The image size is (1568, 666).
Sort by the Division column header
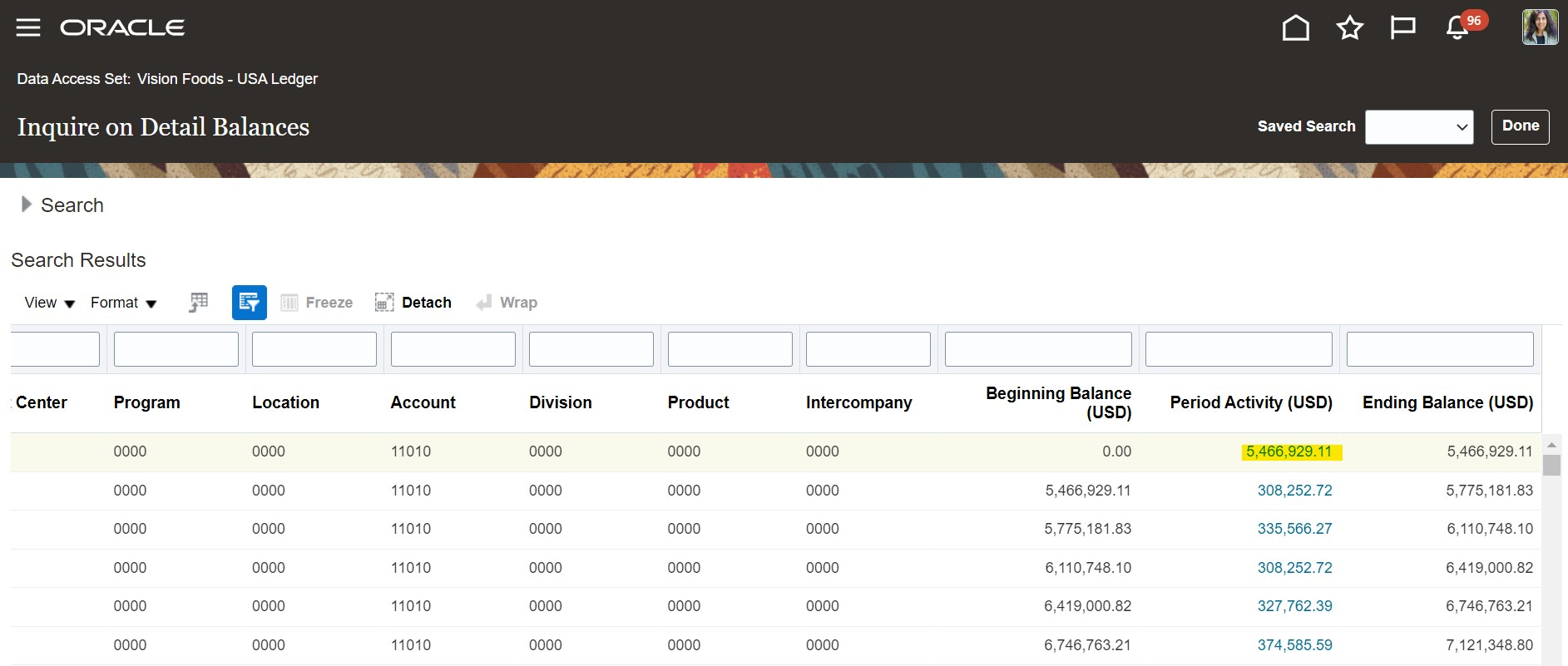click(x=561, y=402)
